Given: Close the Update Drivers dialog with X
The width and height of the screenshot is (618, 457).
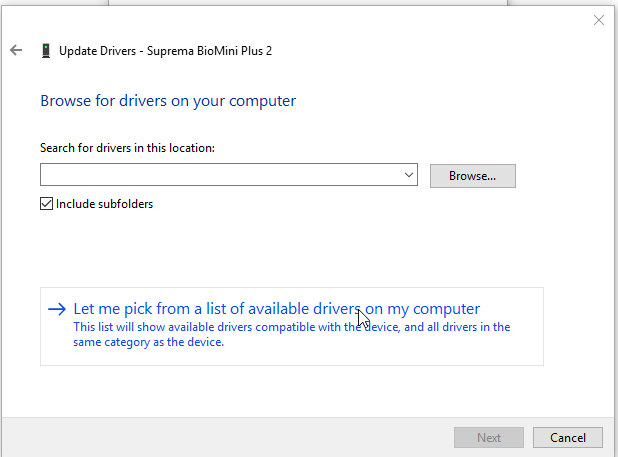Looking at the screenshot, I should [x=598, y=20].
